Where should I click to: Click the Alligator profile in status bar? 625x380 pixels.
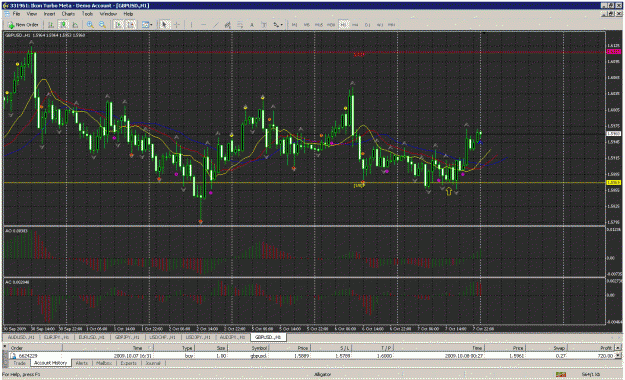[x=322, y=374]
